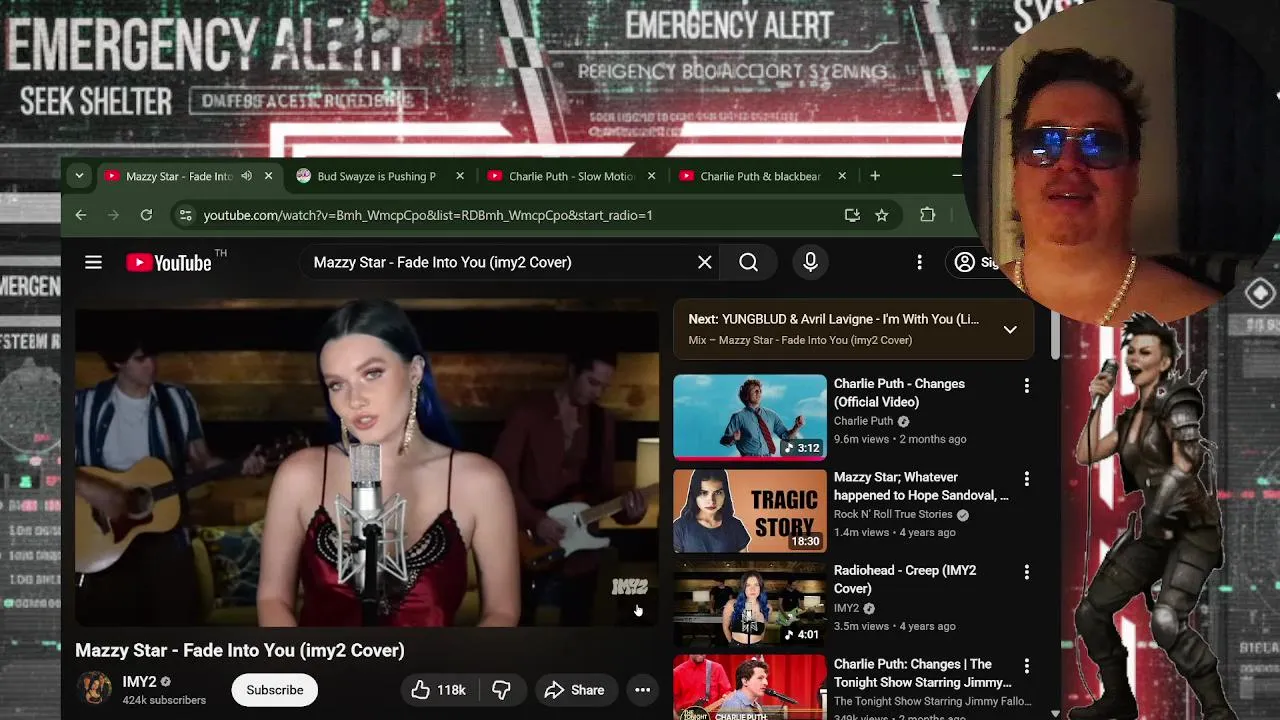Open the browser extensions puzzle icon
The width and height of the screenshot is (1280, 720).
click(927, 215)
